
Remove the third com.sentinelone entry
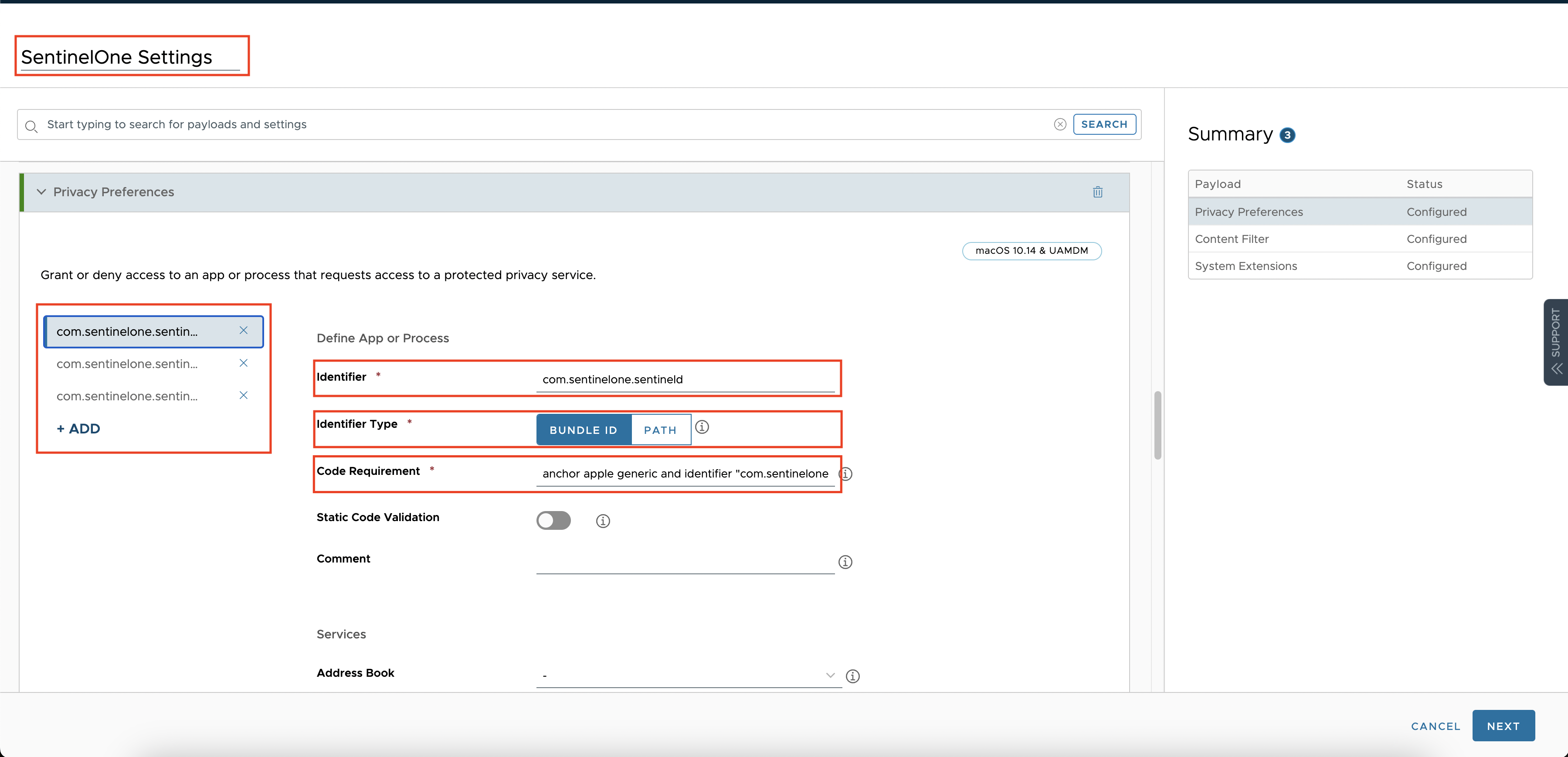point(244,395)
